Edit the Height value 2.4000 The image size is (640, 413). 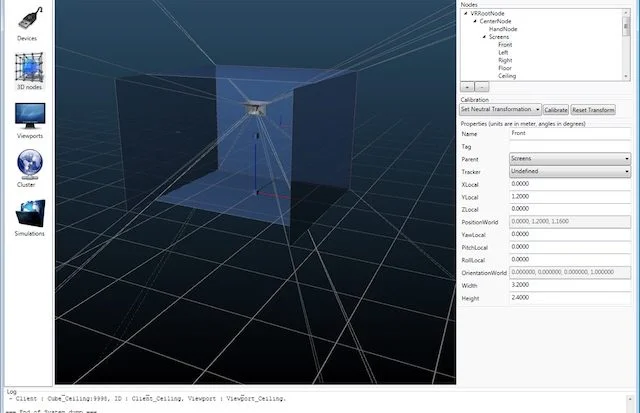coord(570,298)
